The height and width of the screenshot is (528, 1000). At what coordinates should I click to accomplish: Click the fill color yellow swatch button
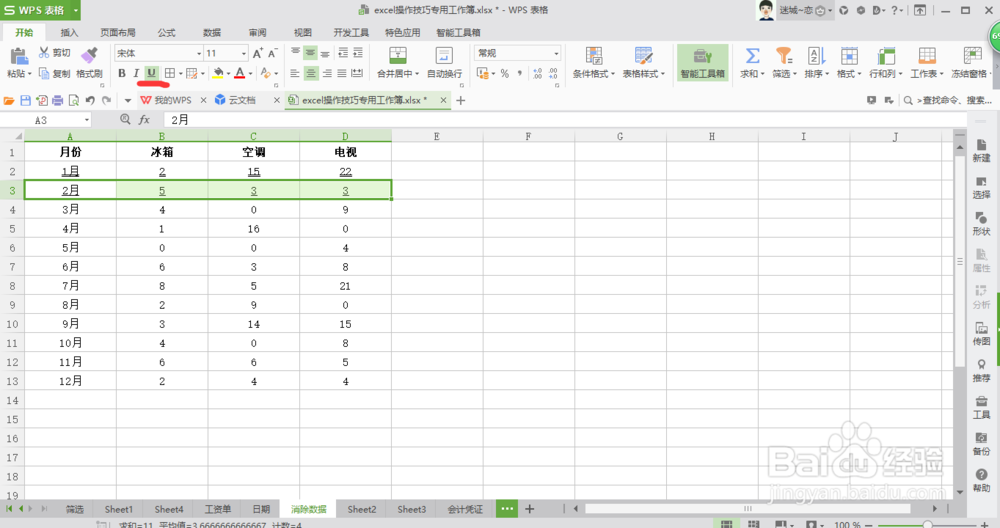coord(218,73)
